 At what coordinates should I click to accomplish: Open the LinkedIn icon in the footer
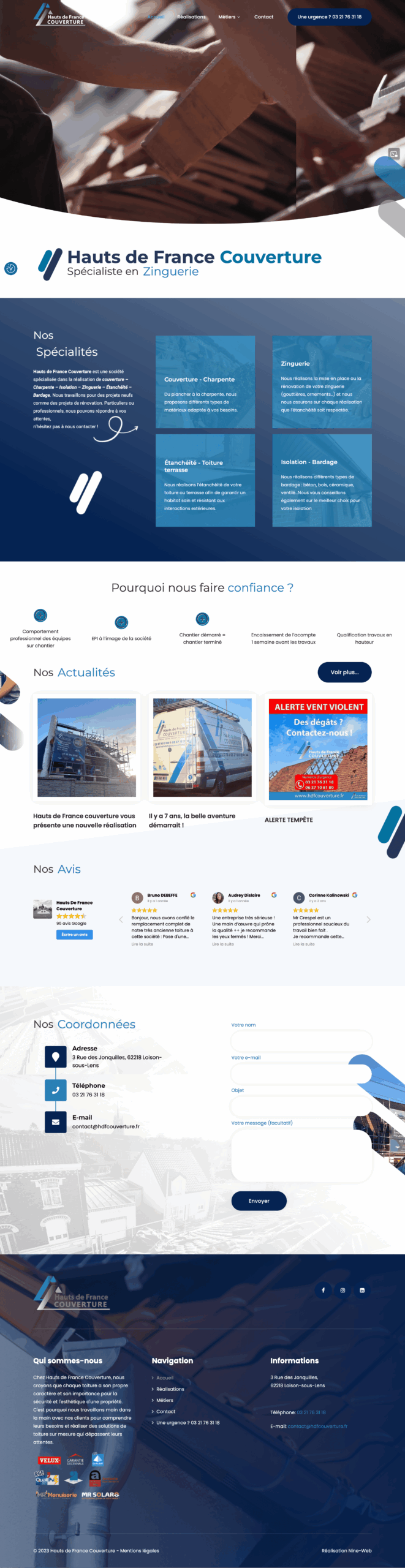(x=362, y=1290)
